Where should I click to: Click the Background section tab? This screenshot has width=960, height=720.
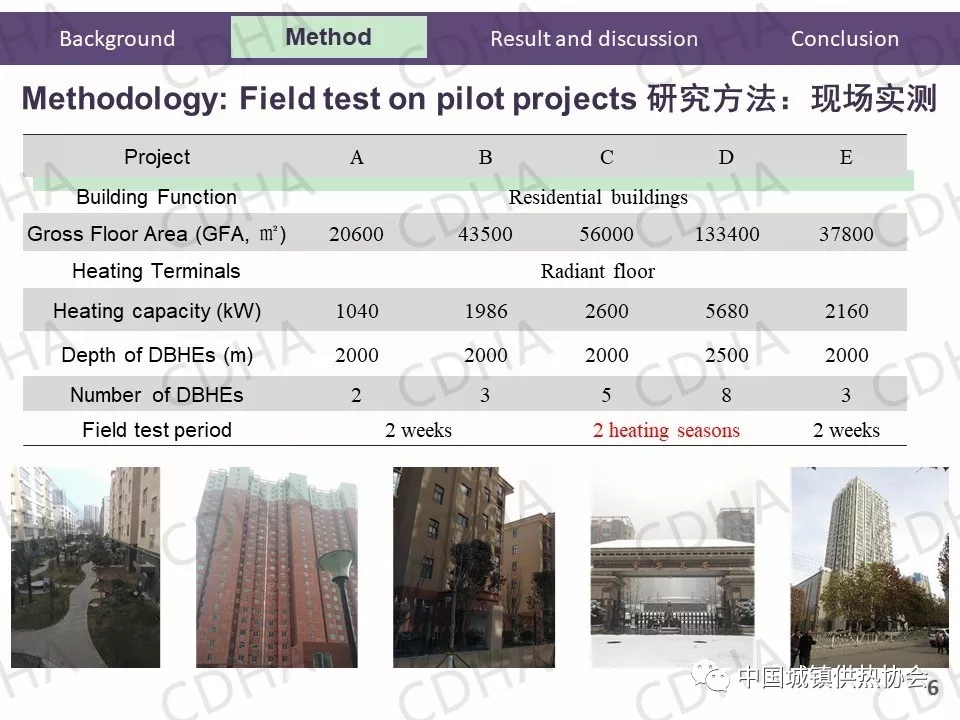(x=117, y=39)
